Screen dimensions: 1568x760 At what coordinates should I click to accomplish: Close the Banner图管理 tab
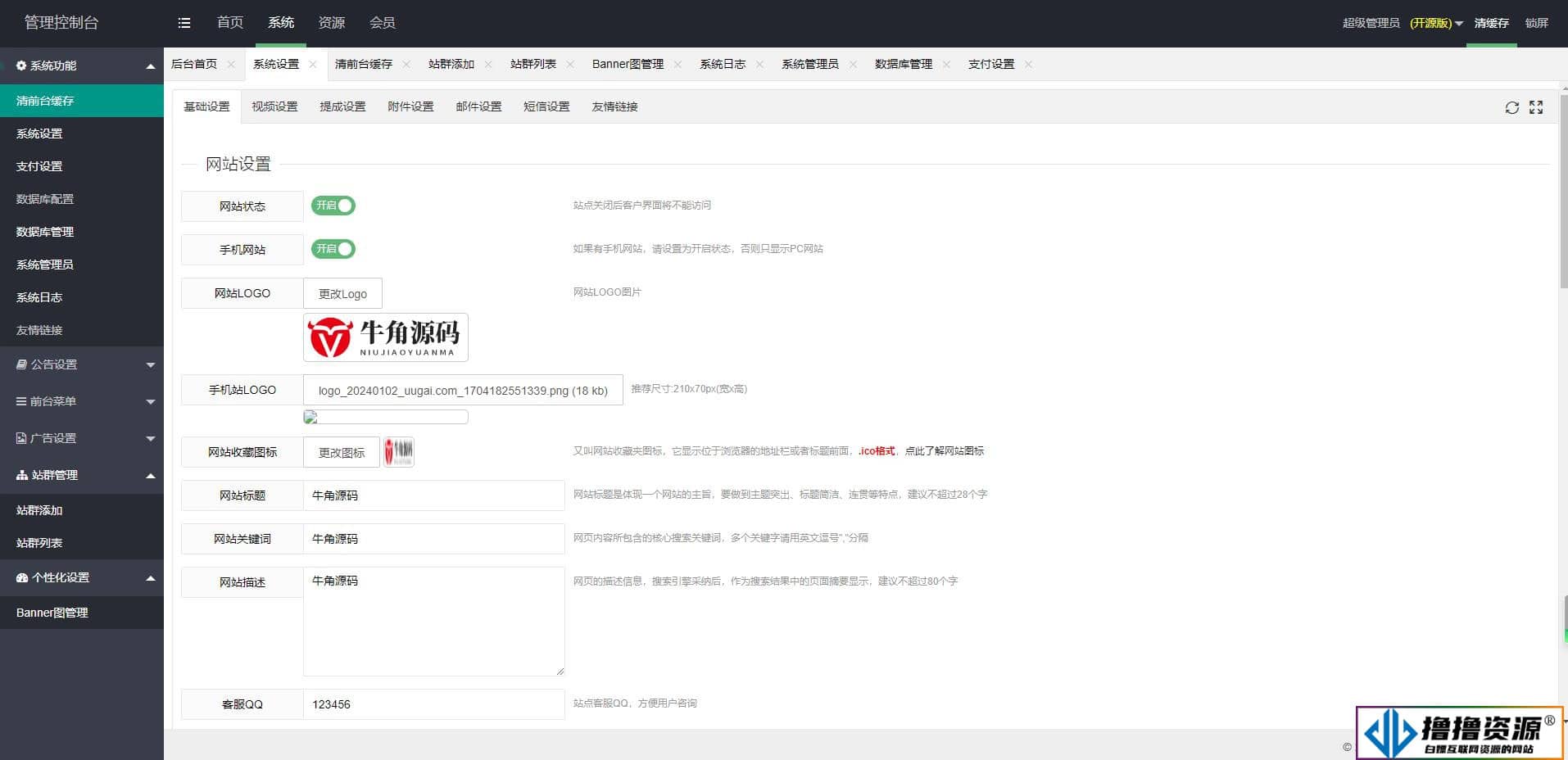tap(678, 65)
